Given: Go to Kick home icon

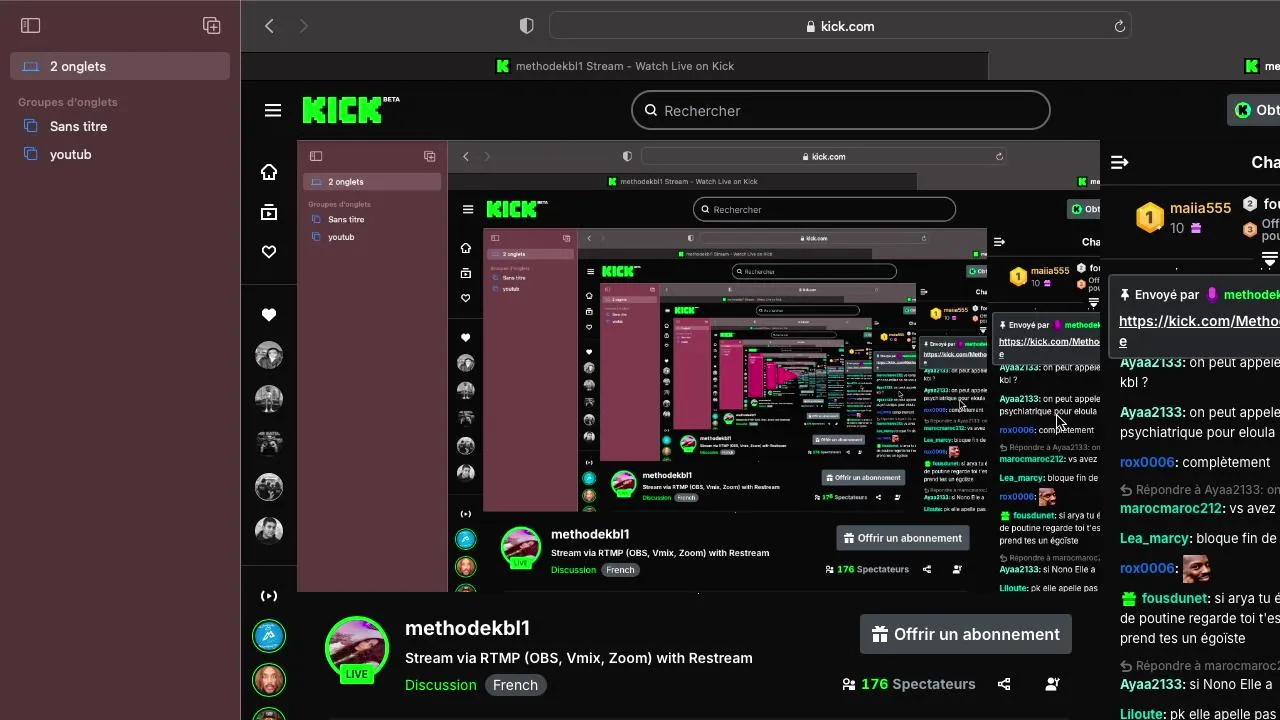Looking at the screenshot, I should point(269,172).
